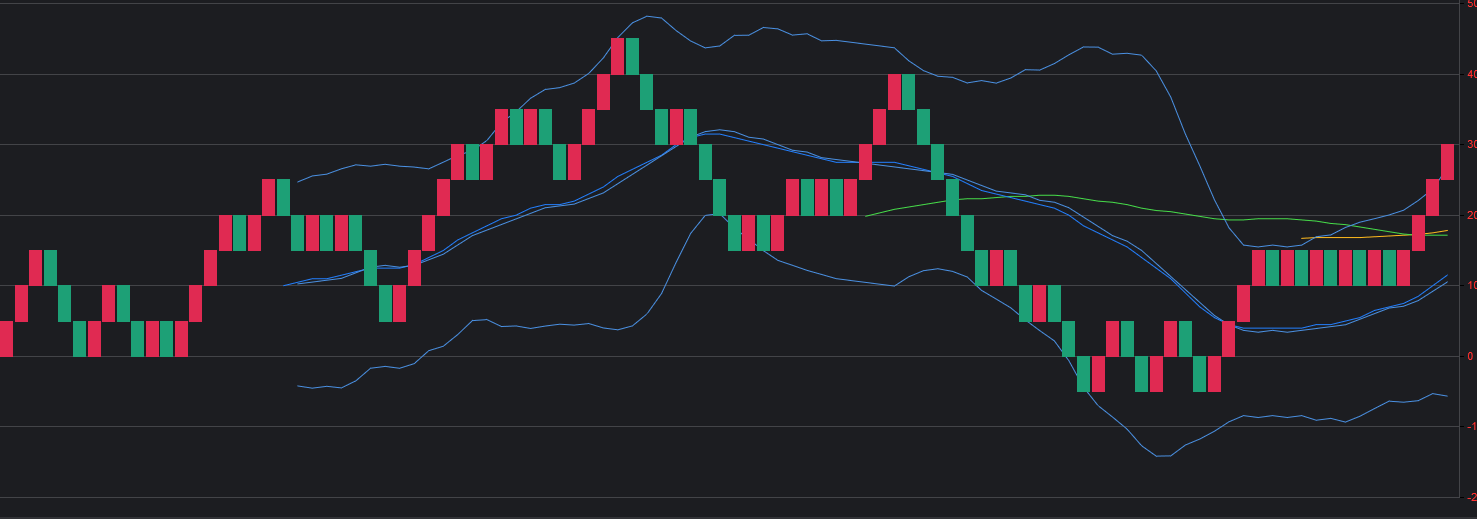Viewport: 1477px width, 519px height.
Task: Click the 0 label on price axis
Action: 1469,356
